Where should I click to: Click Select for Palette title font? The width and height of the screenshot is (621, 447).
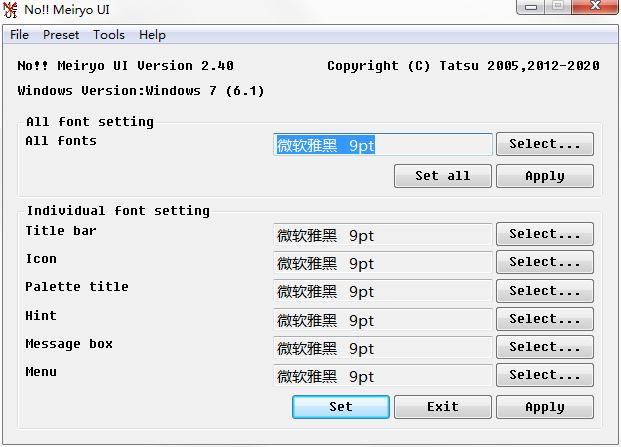coord(544,291)
